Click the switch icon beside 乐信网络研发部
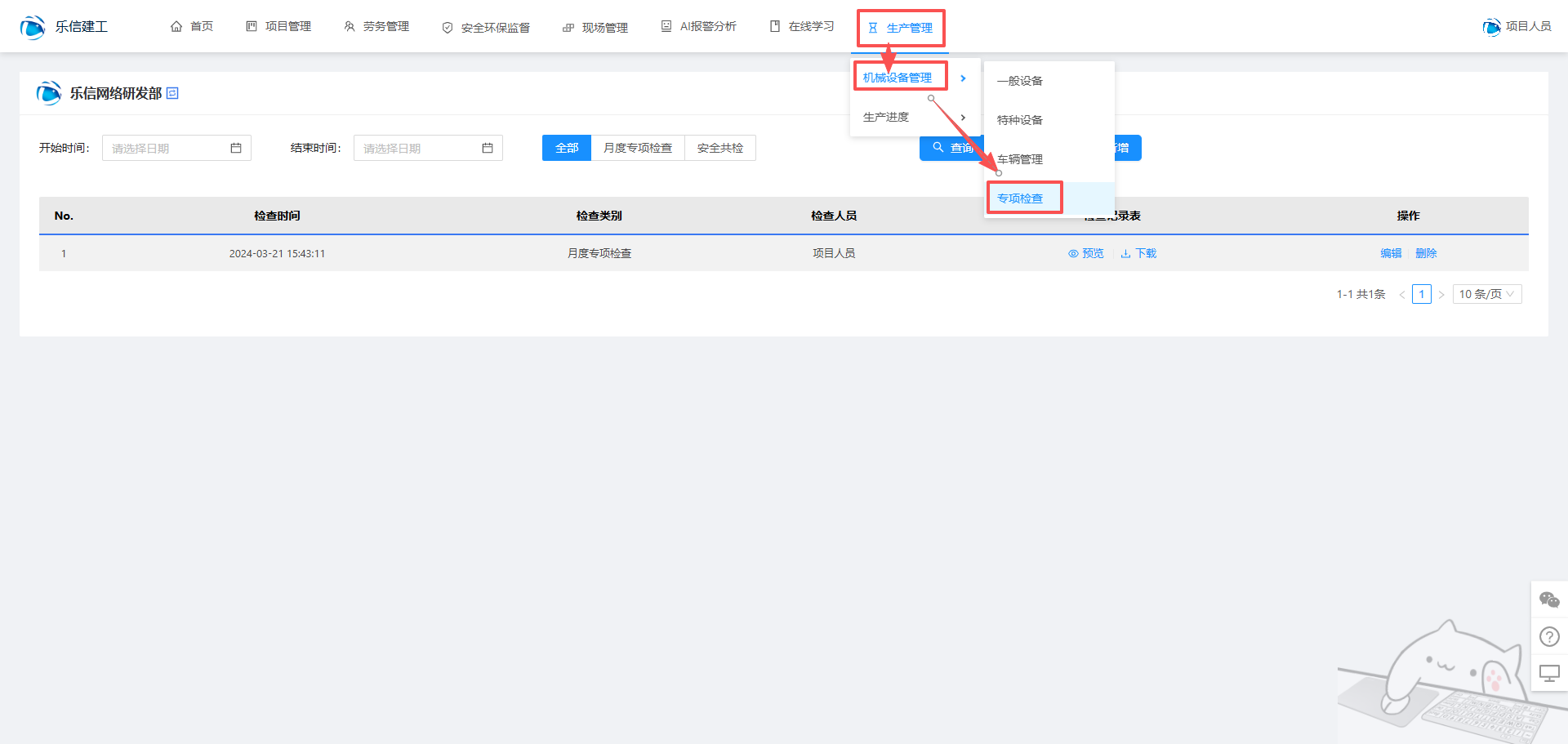 click(x=172, y=93)
